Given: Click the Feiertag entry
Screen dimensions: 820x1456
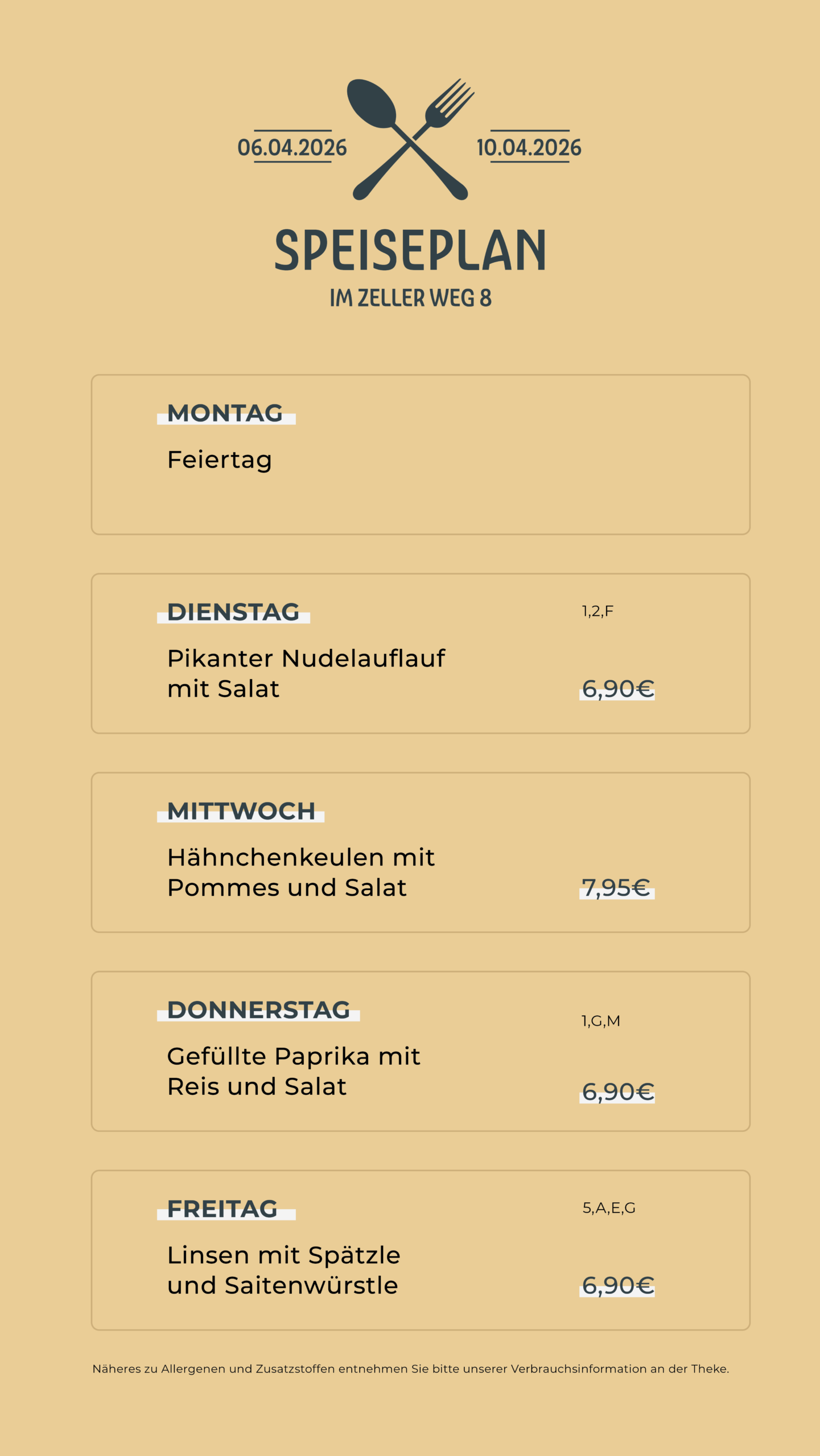Looking at the screenshot, I should [220, 460].
